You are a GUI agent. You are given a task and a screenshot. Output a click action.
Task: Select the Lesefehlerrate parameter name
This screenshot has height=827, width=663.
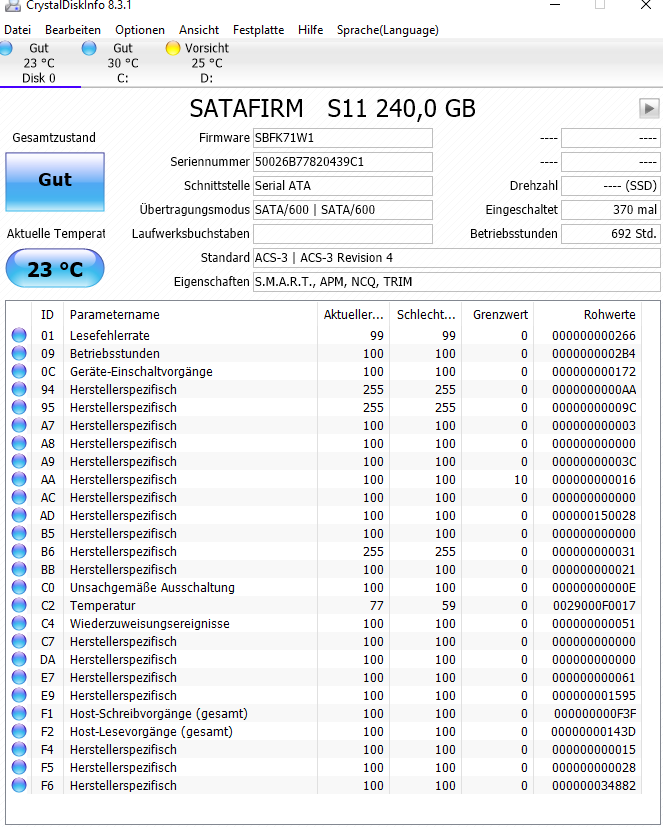click(110, 335)
